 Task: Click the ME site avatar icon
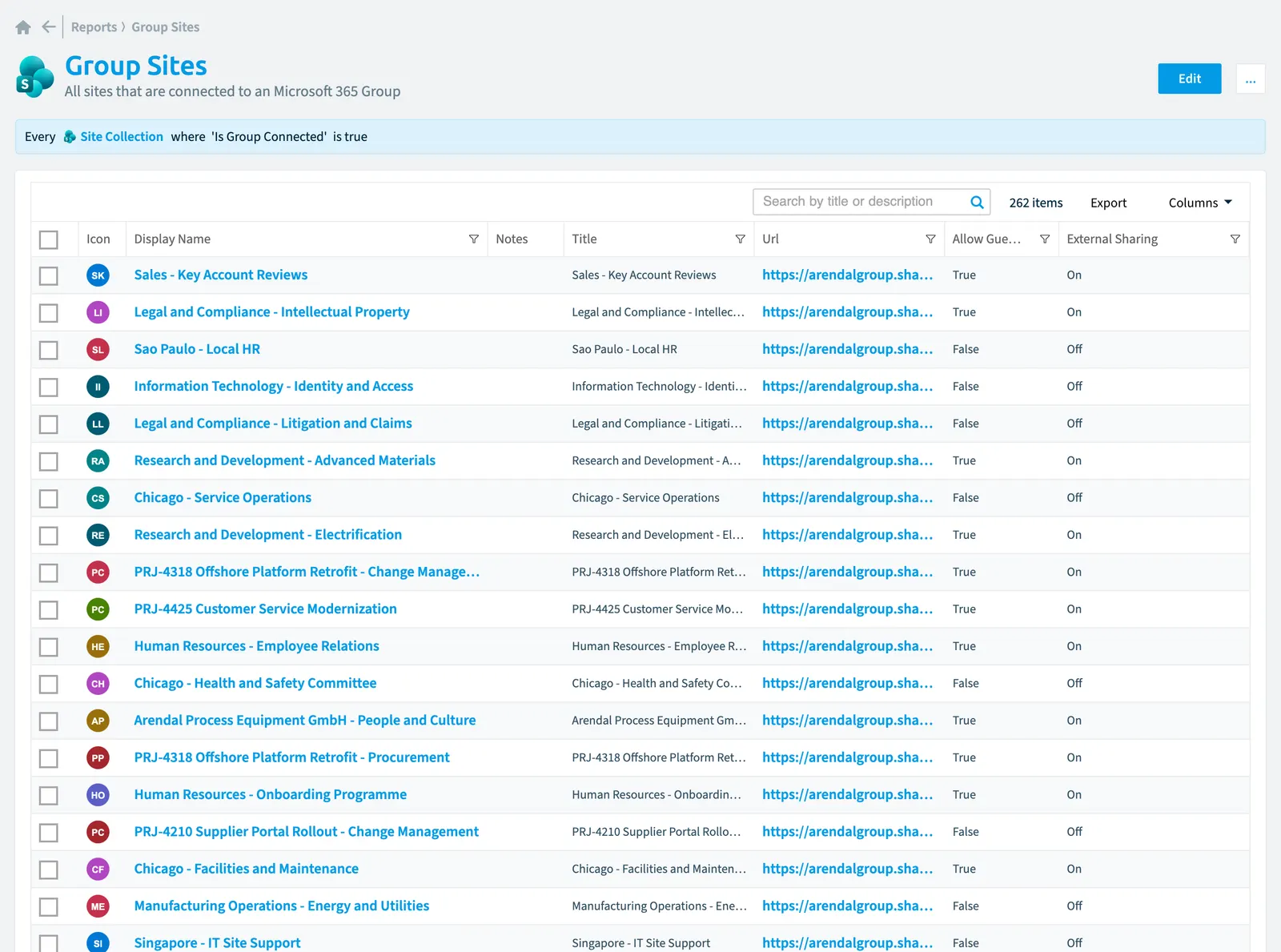[98, 906]
